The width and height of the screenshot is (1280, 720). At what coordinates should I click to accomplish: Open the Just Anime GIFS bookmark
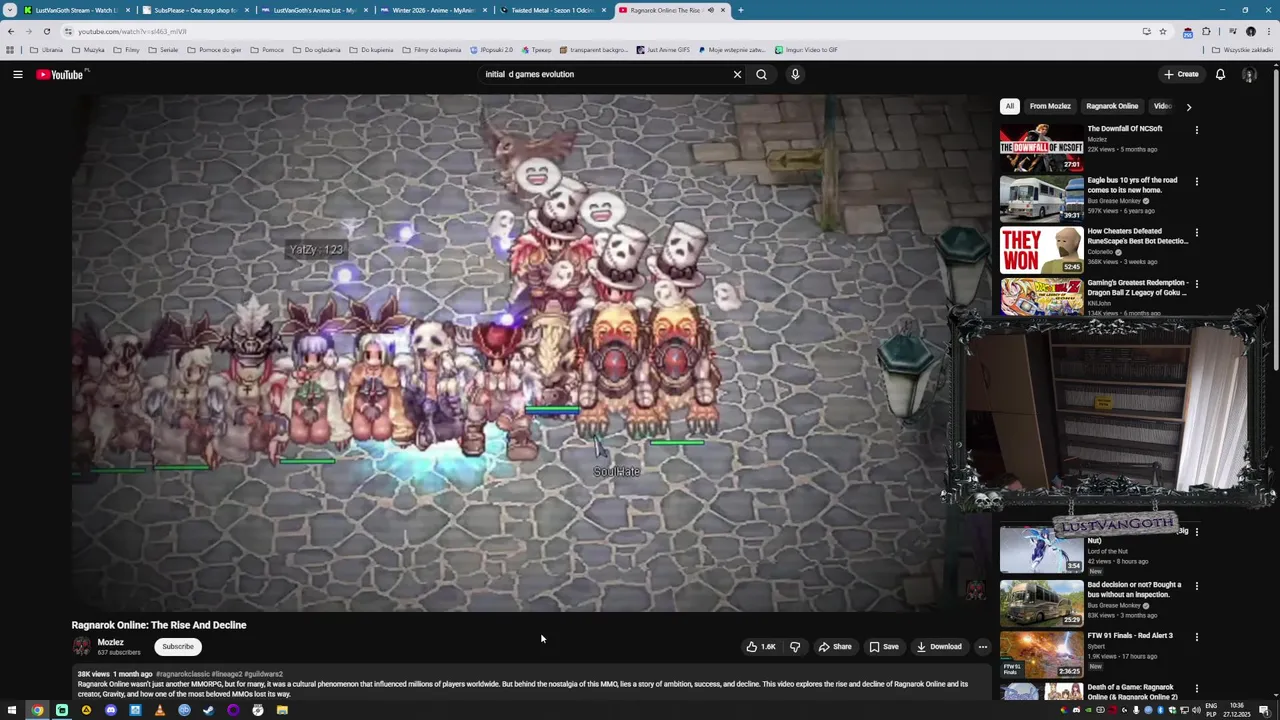tap(662, 50)
